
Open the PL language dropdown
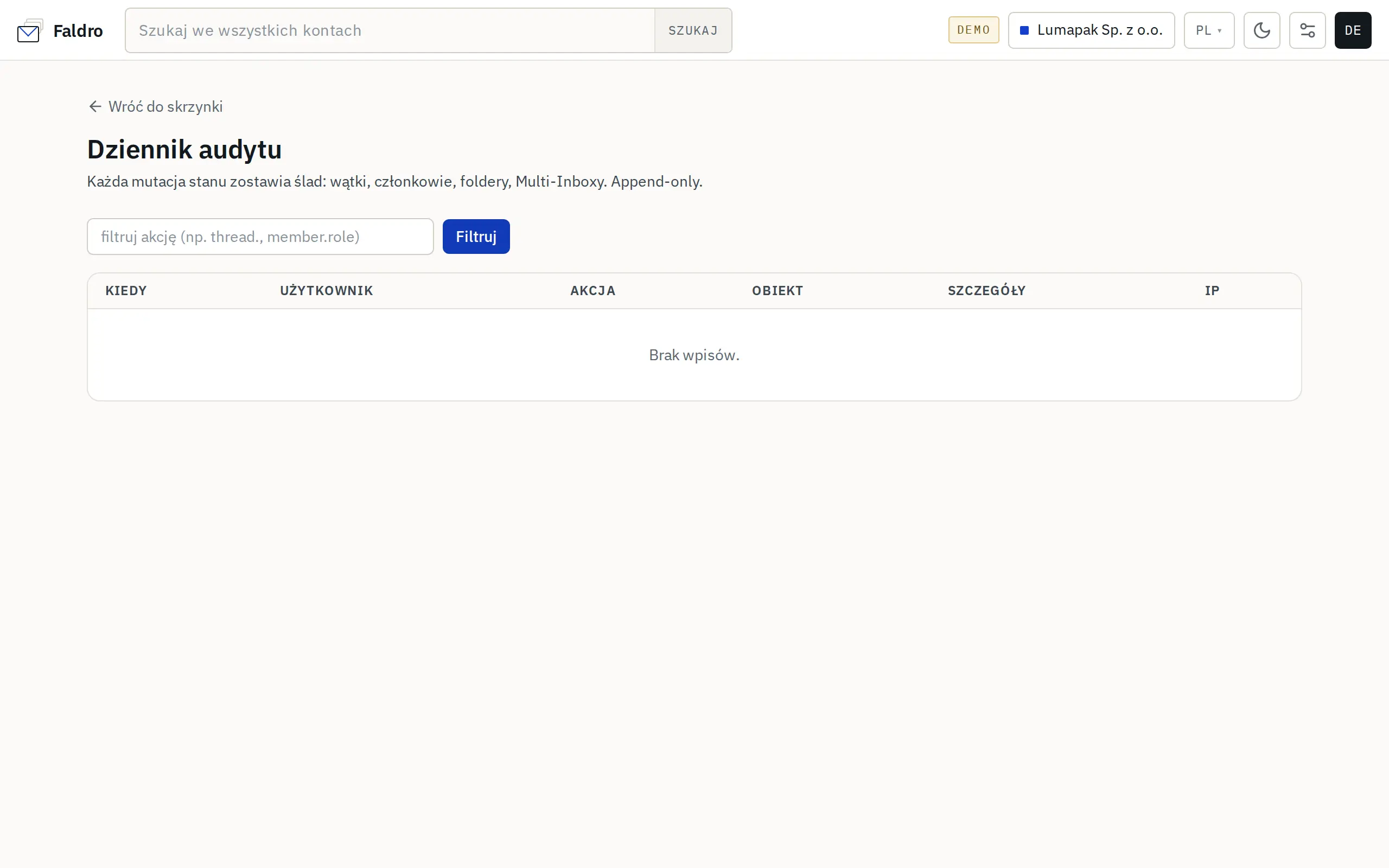1209,30
